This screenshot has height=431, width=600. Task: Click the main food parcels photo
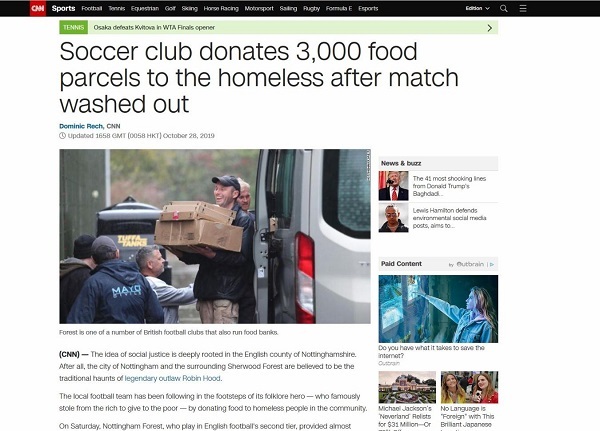215,237
